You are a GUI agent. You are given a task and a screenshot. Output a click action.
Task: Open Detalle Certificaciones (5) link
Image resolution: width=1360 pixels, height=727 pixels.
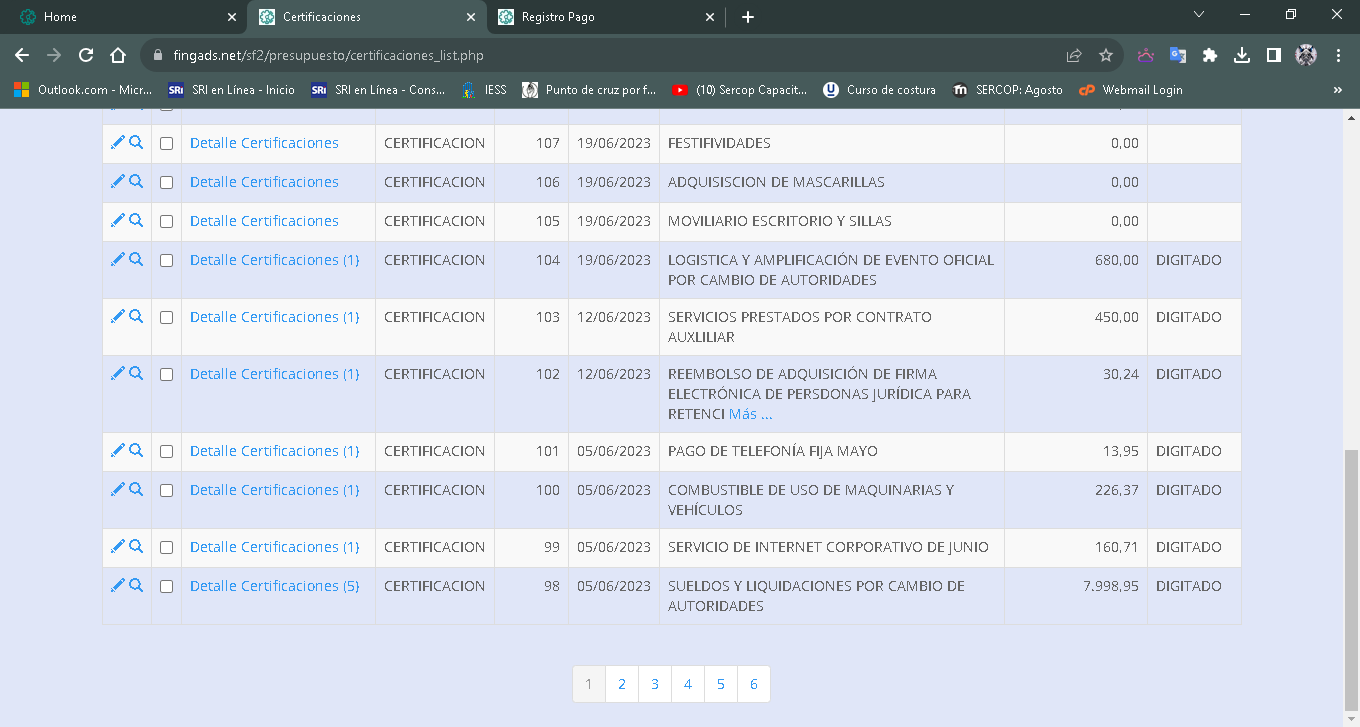[x=274, y=586]
